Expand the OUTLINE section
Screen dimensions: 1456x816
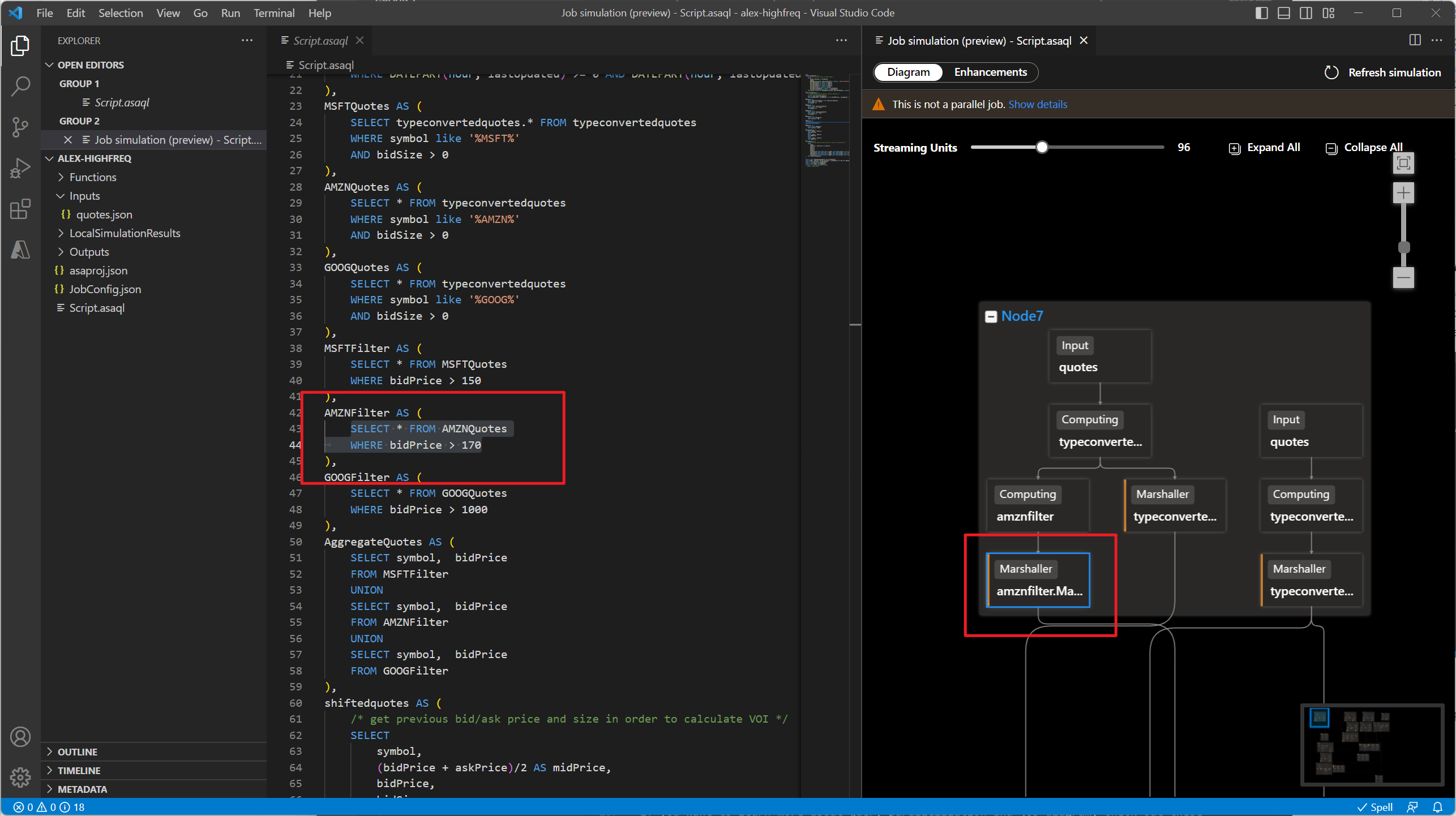point(78,751)
